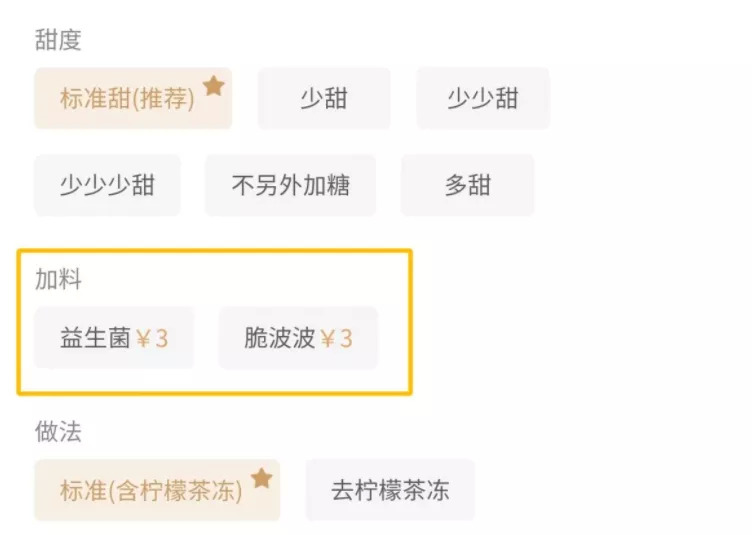The image size is (752, 535).
Task: Click the star icon on 标准甜(推荐)
Action: click(213, 86)
